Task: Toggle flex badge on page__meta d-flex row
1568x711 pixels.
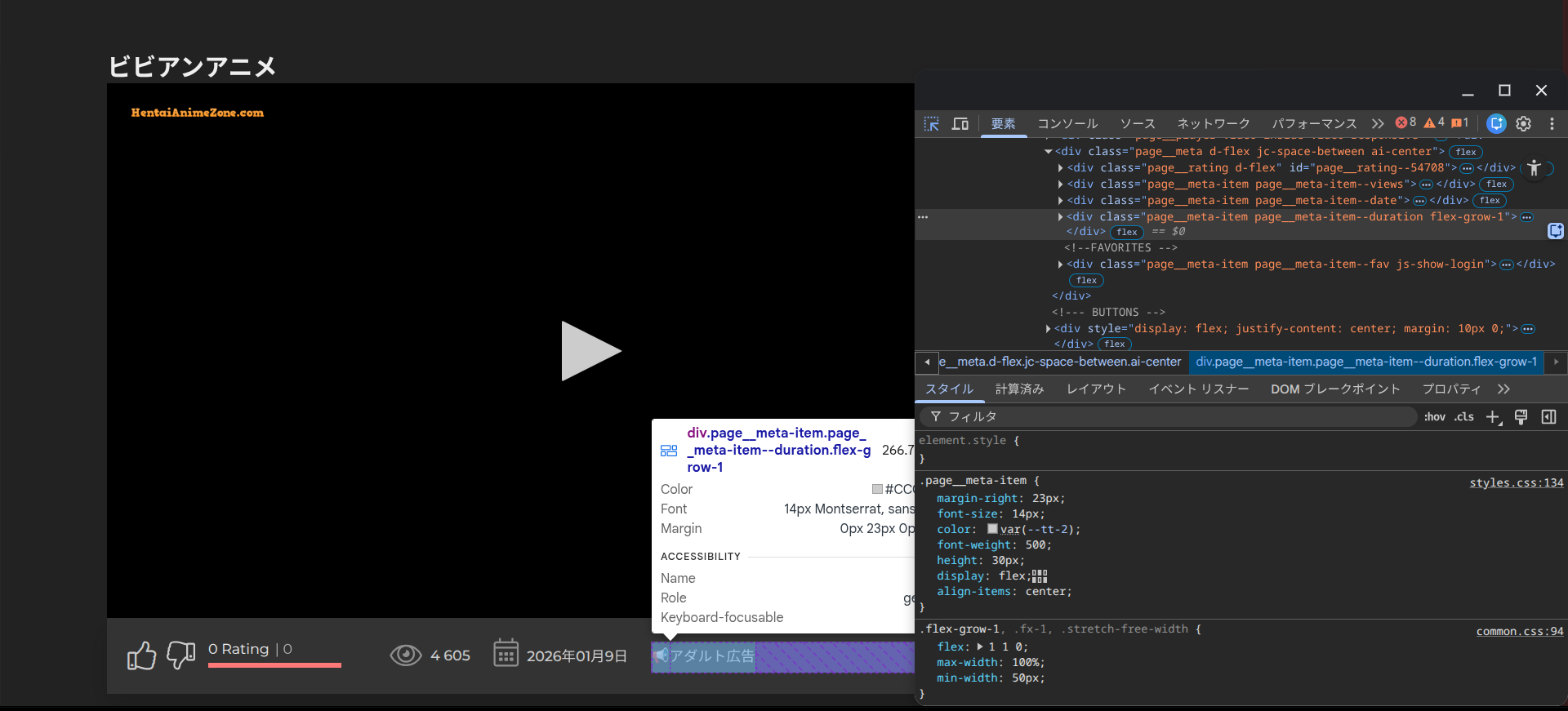Action: tap(1466, 152)
